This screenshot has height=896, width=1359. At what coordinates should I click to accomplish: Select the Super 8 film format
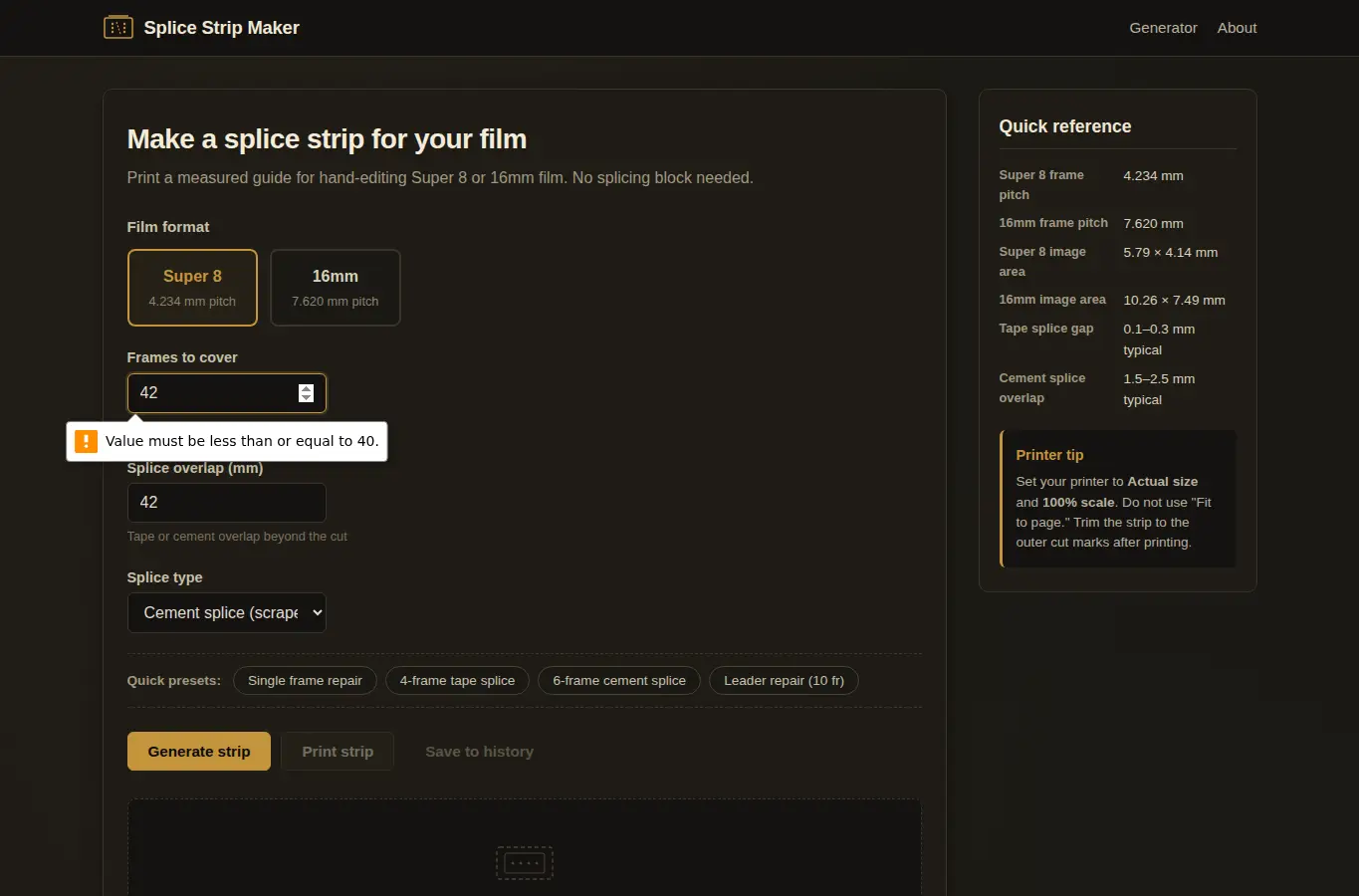point(192,288)
